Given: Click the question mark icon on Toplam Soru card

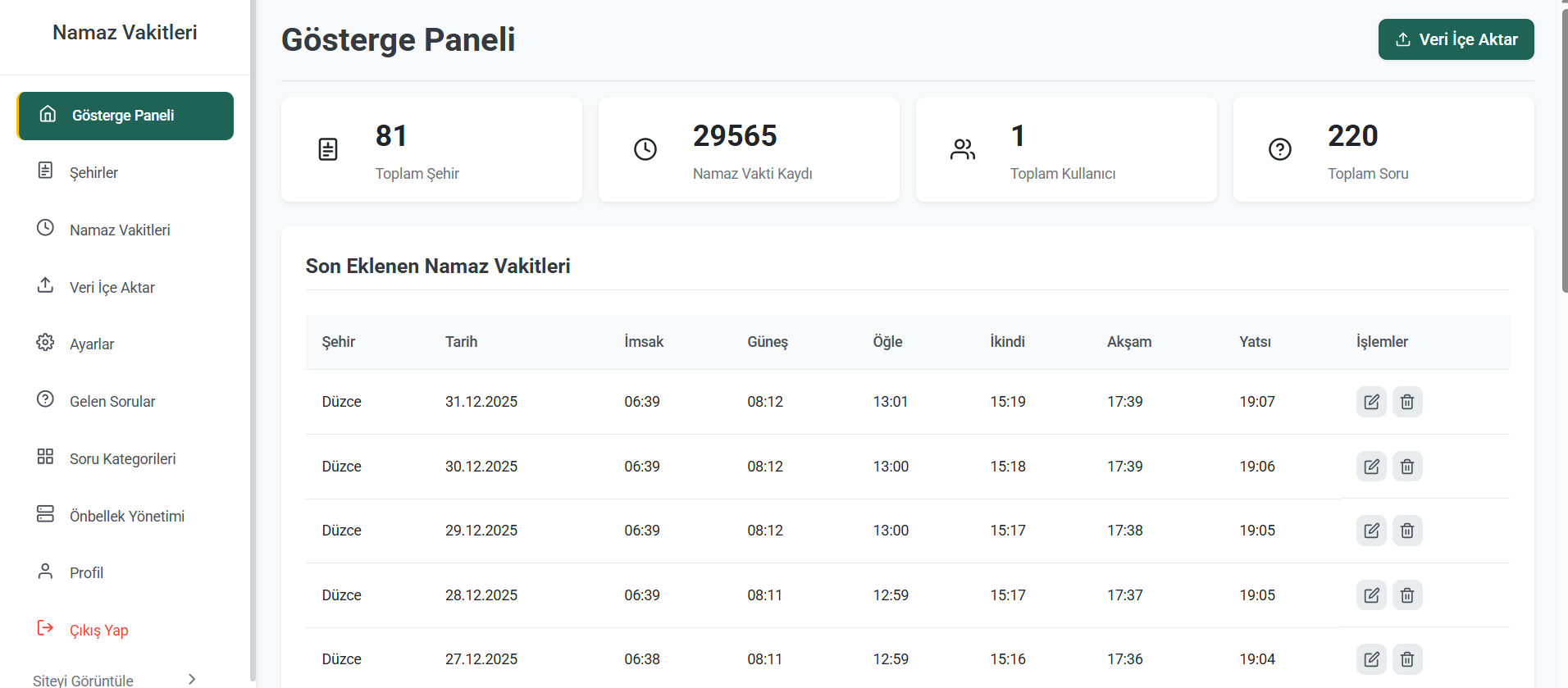Looking at the screenshot, I should [x=1280, y=149].
